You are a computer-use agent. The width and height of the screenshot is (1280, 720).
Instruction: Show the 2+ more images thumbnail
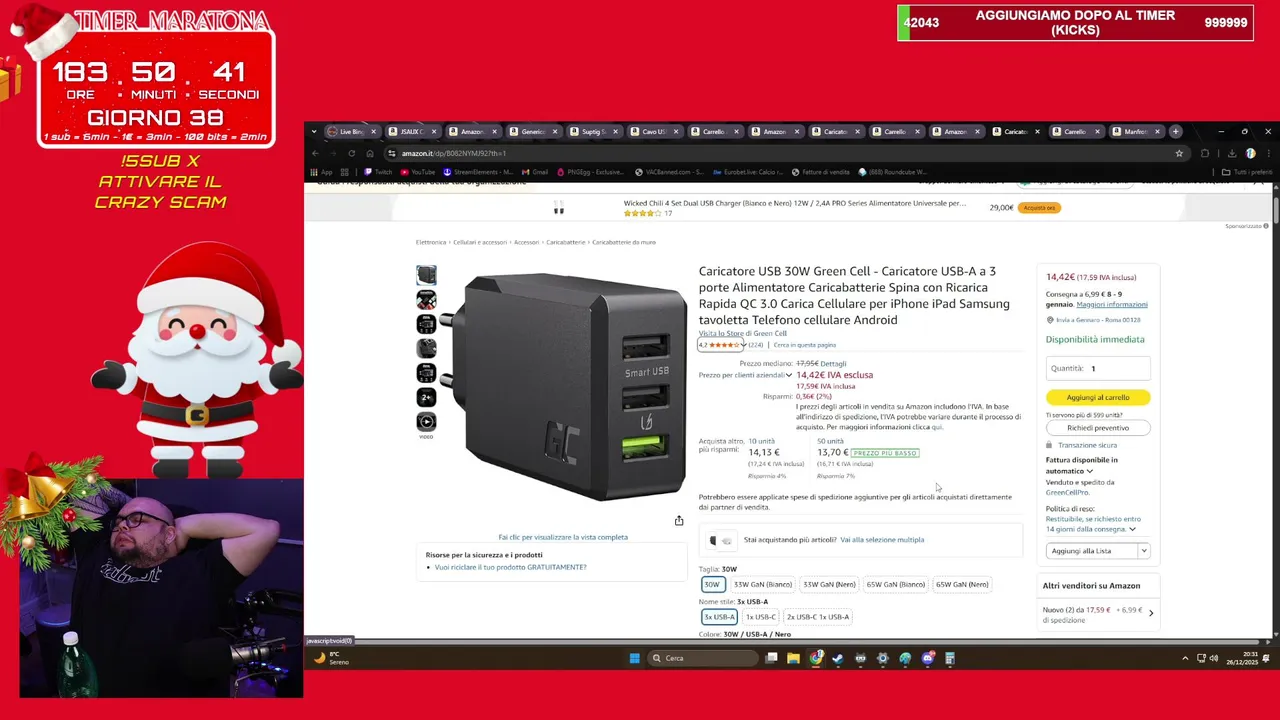point(426,397)
